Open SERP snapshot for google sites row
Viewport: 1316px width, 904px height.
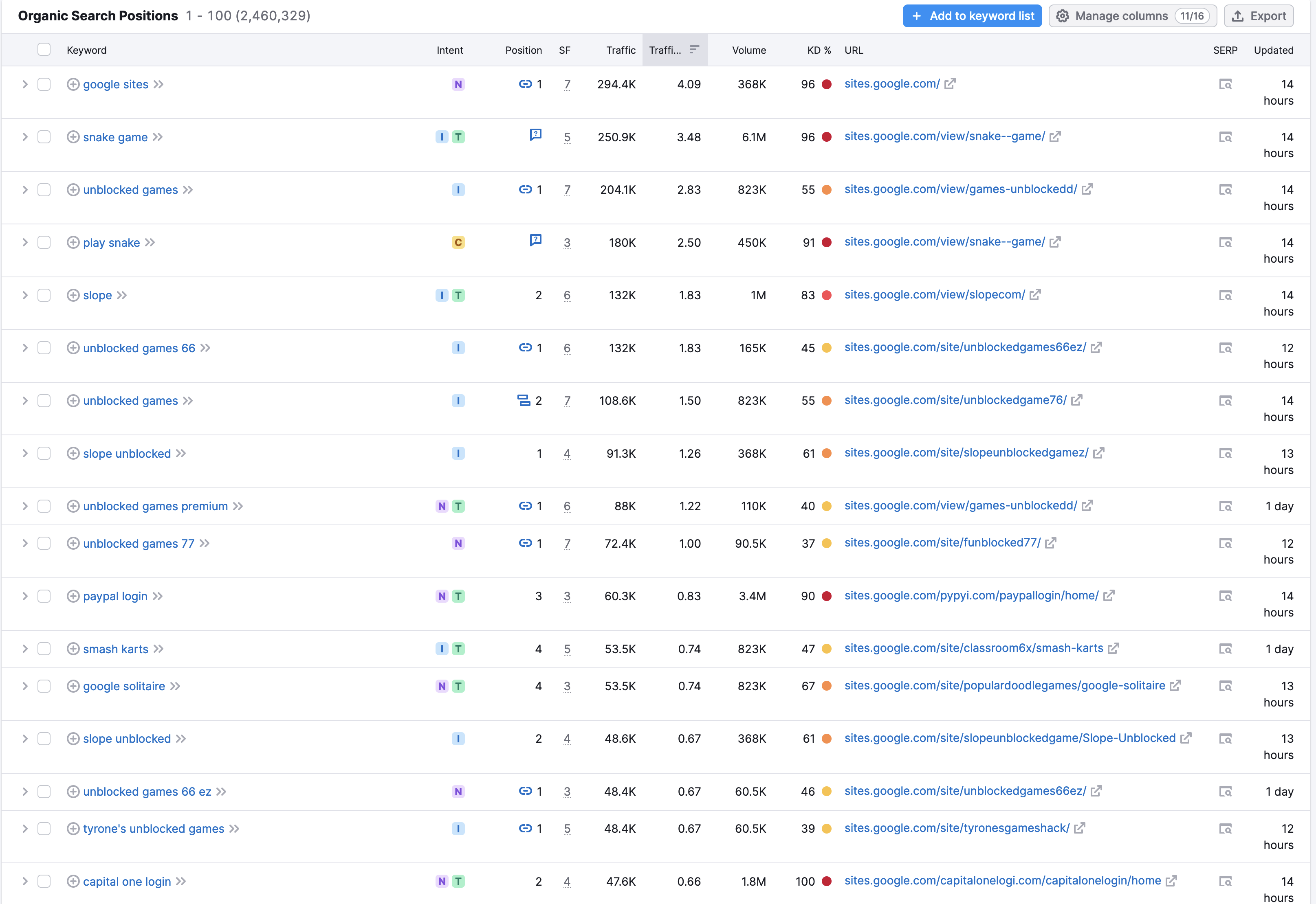(1225, 84)
